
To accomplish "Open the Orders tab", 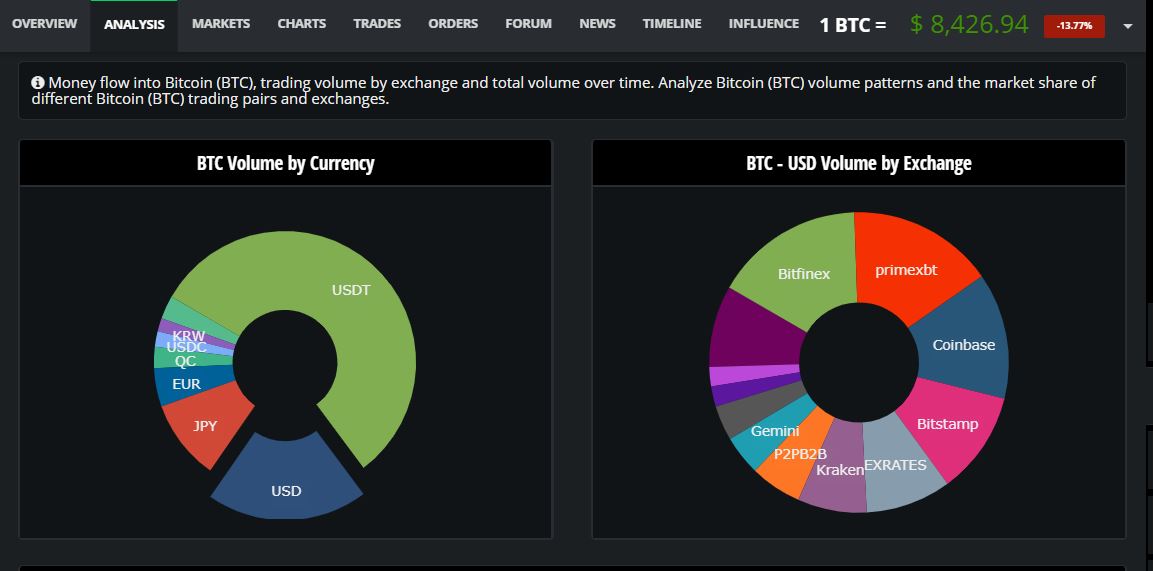I will 453,24.
